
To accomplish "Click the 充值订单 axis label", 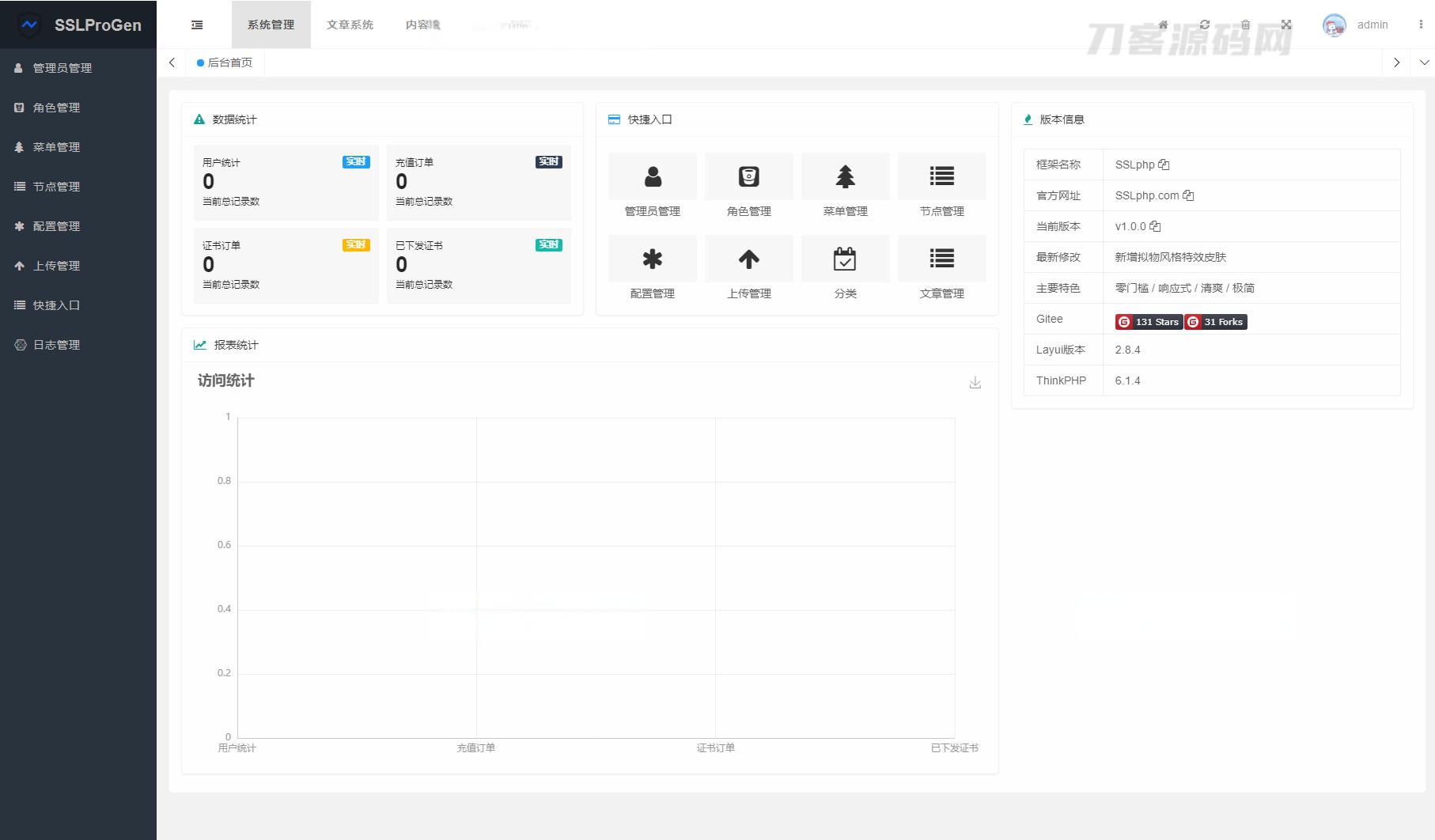I will pos(476,747).
